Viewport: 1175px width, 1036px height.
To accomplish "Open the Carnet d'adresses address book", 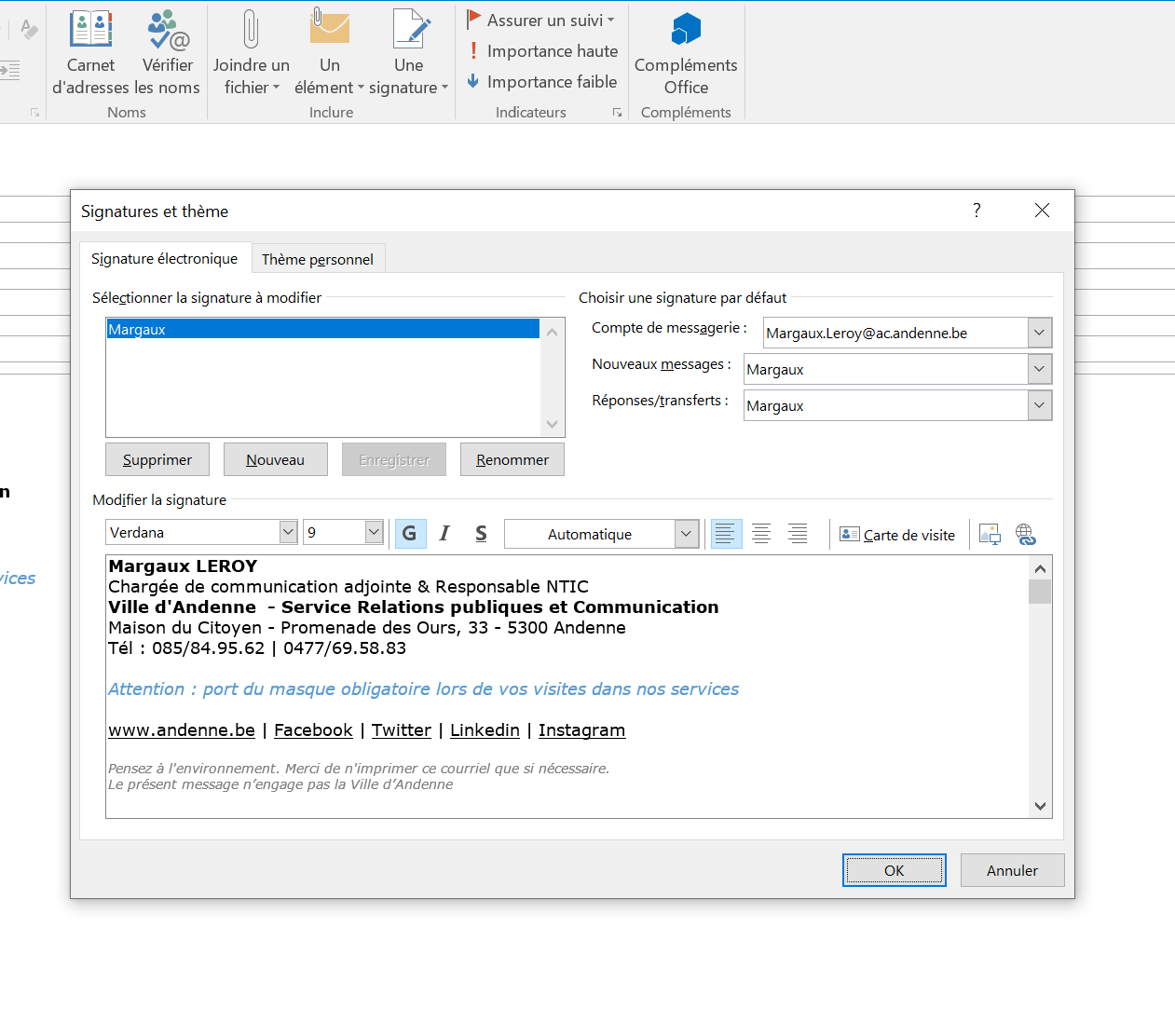I will pos(90,52).
